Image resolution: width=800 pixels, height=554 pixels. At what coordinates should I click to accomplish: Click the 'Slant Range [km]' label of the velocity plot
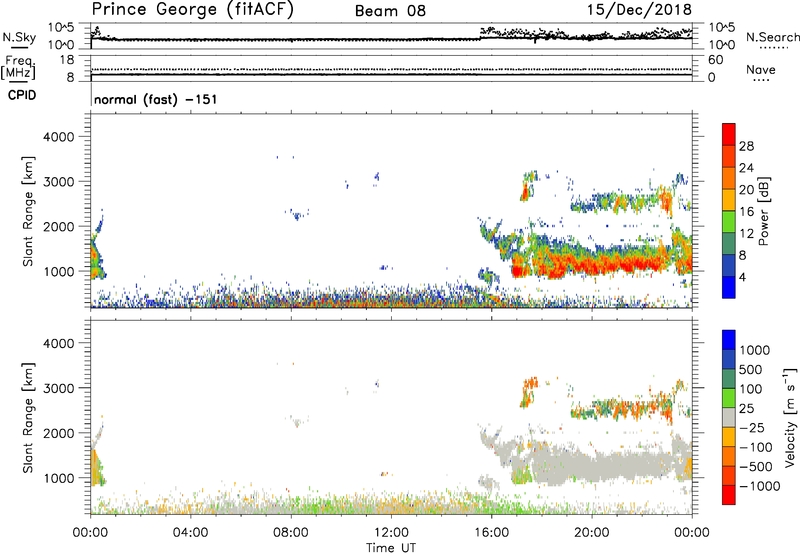(x=28, y=417)
